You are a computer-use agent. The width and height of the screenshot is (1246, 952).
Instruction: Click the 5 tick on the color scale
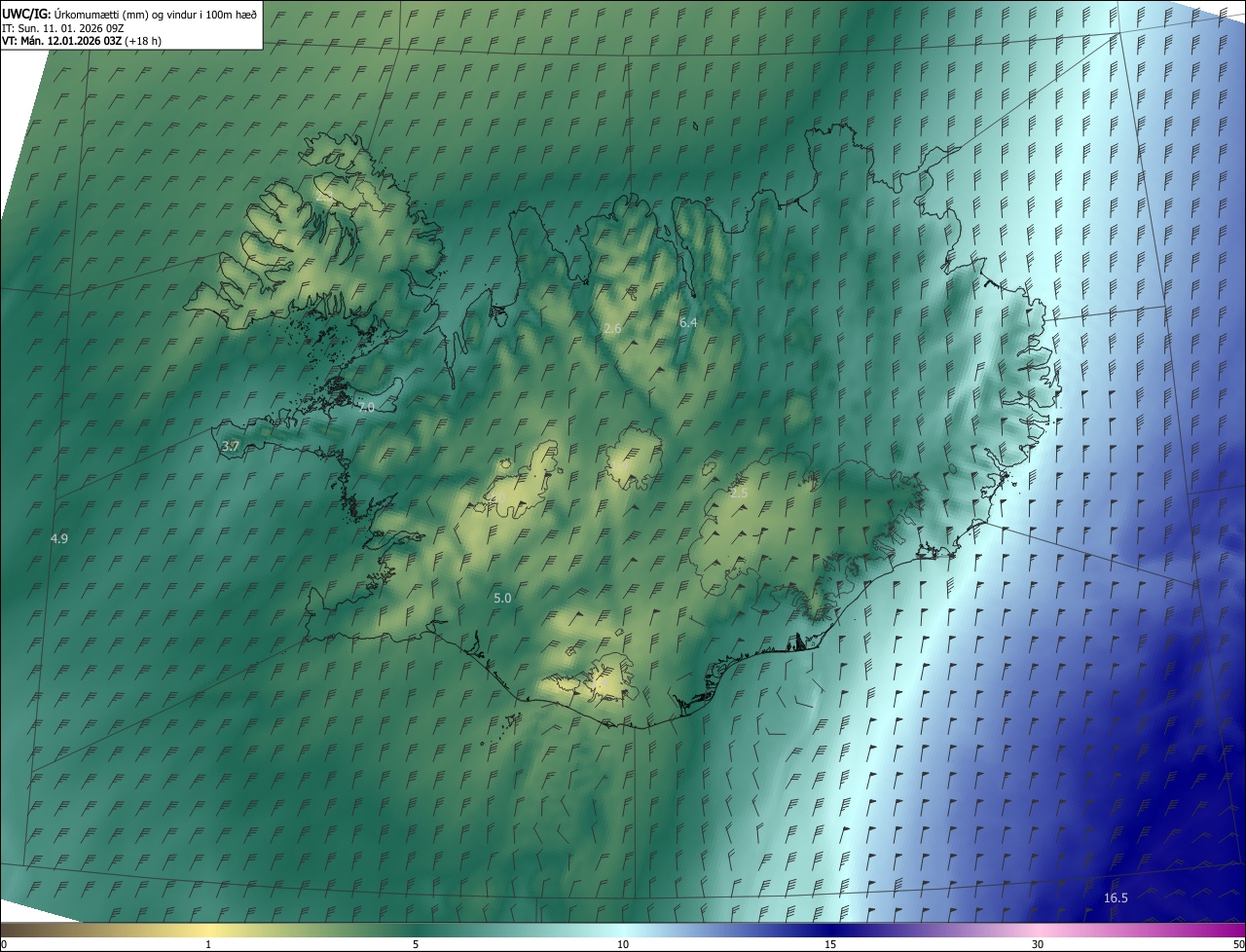[x=416, y=944]
